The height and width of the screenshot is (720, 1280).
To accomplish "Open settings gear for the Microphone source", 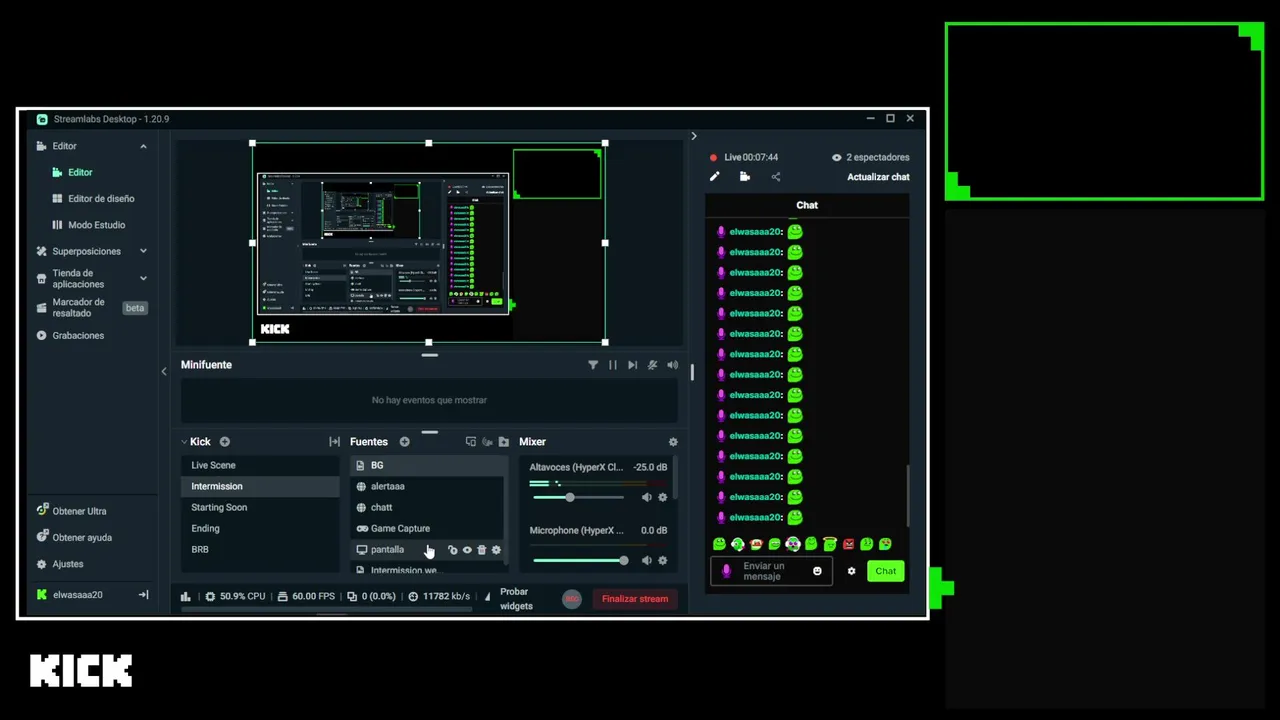I will click(662, 560).
